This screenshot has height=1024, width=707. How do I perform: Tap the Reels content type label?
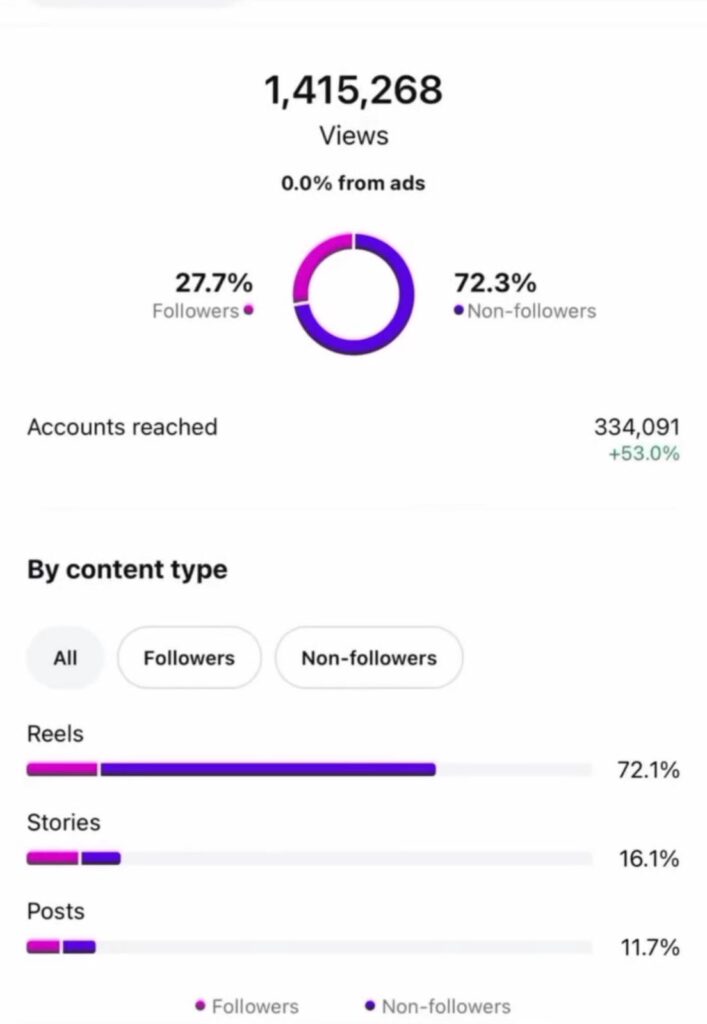point(55,734)
